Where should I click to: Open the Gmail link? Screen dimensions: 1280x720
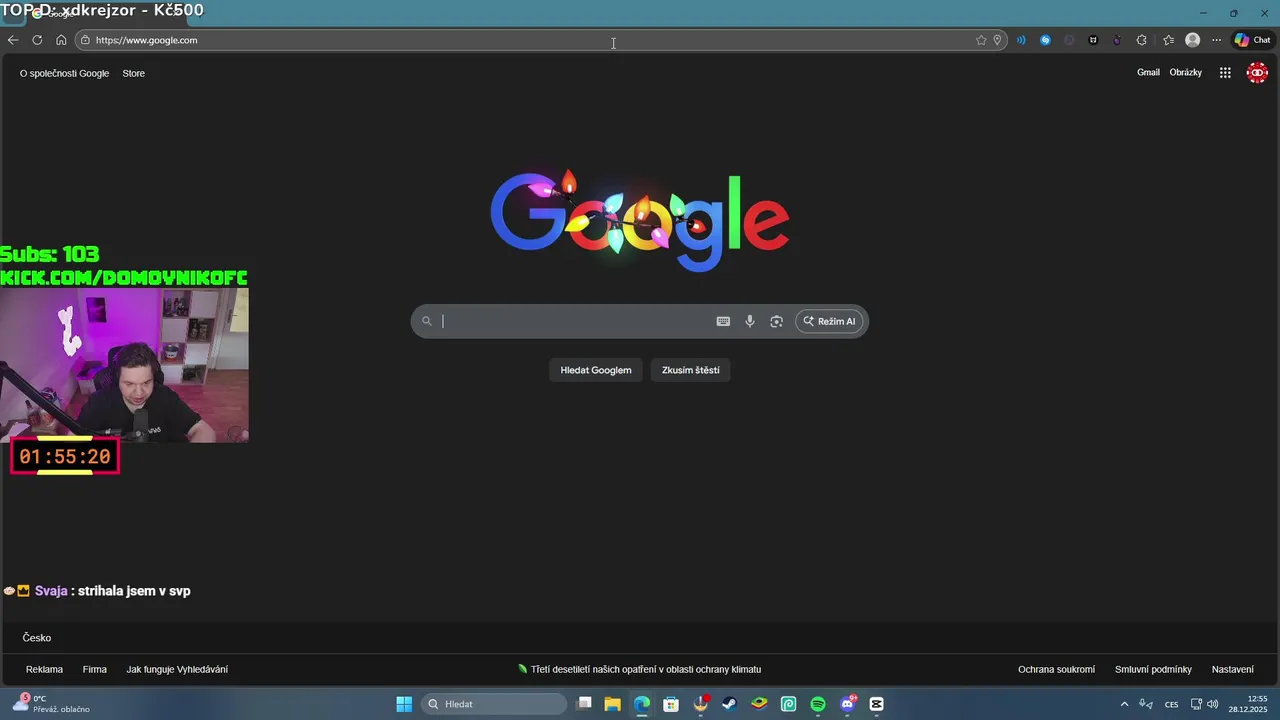[1148, 72]
